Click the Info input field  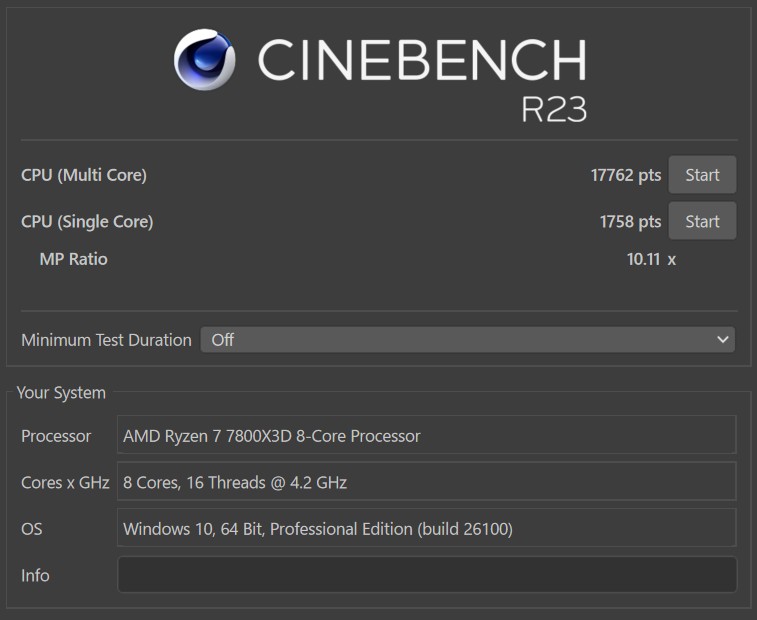coord(427,575)
